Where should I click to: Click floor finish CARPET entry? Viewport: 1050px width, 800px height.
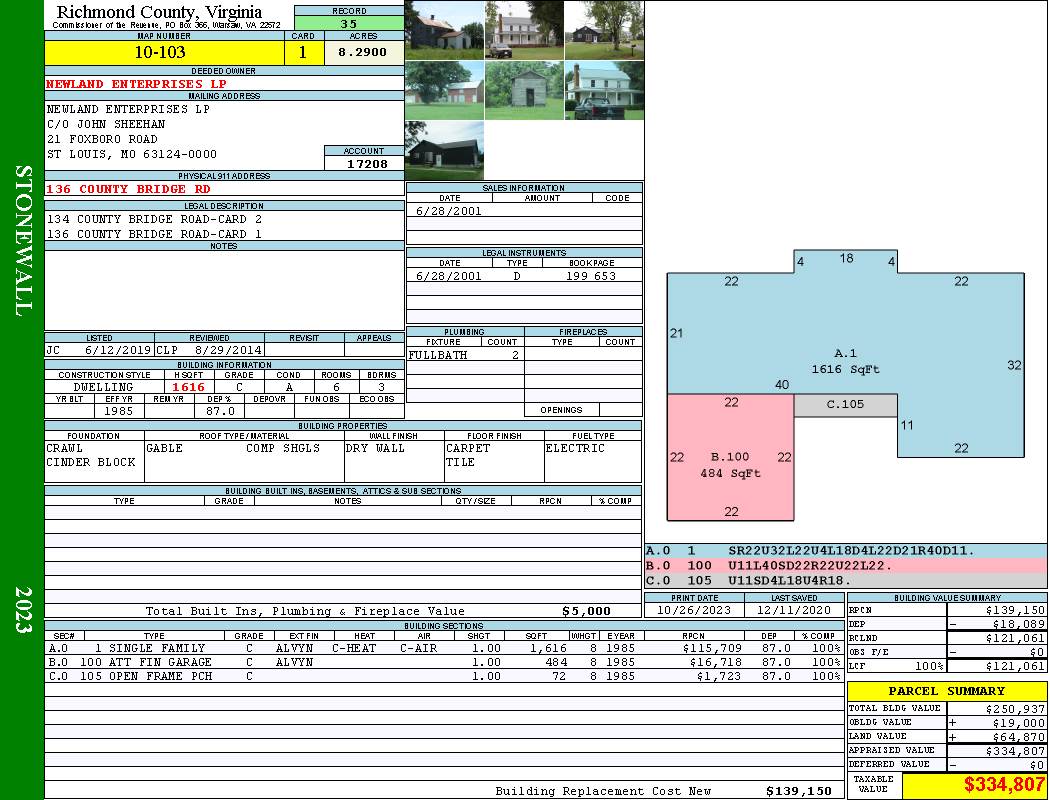point(468,448)
